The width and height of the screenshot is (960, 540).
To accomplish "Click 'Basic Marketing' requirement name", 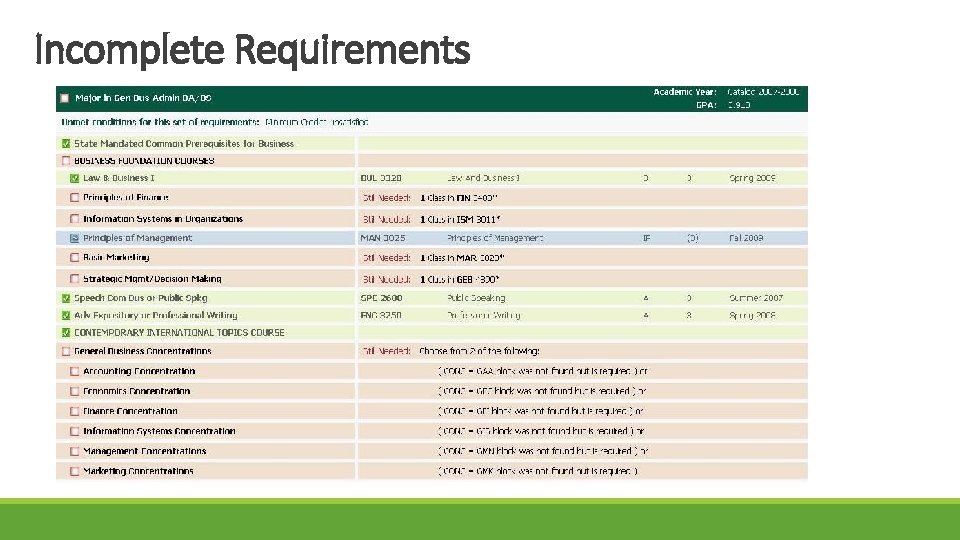I will [116, 258].
